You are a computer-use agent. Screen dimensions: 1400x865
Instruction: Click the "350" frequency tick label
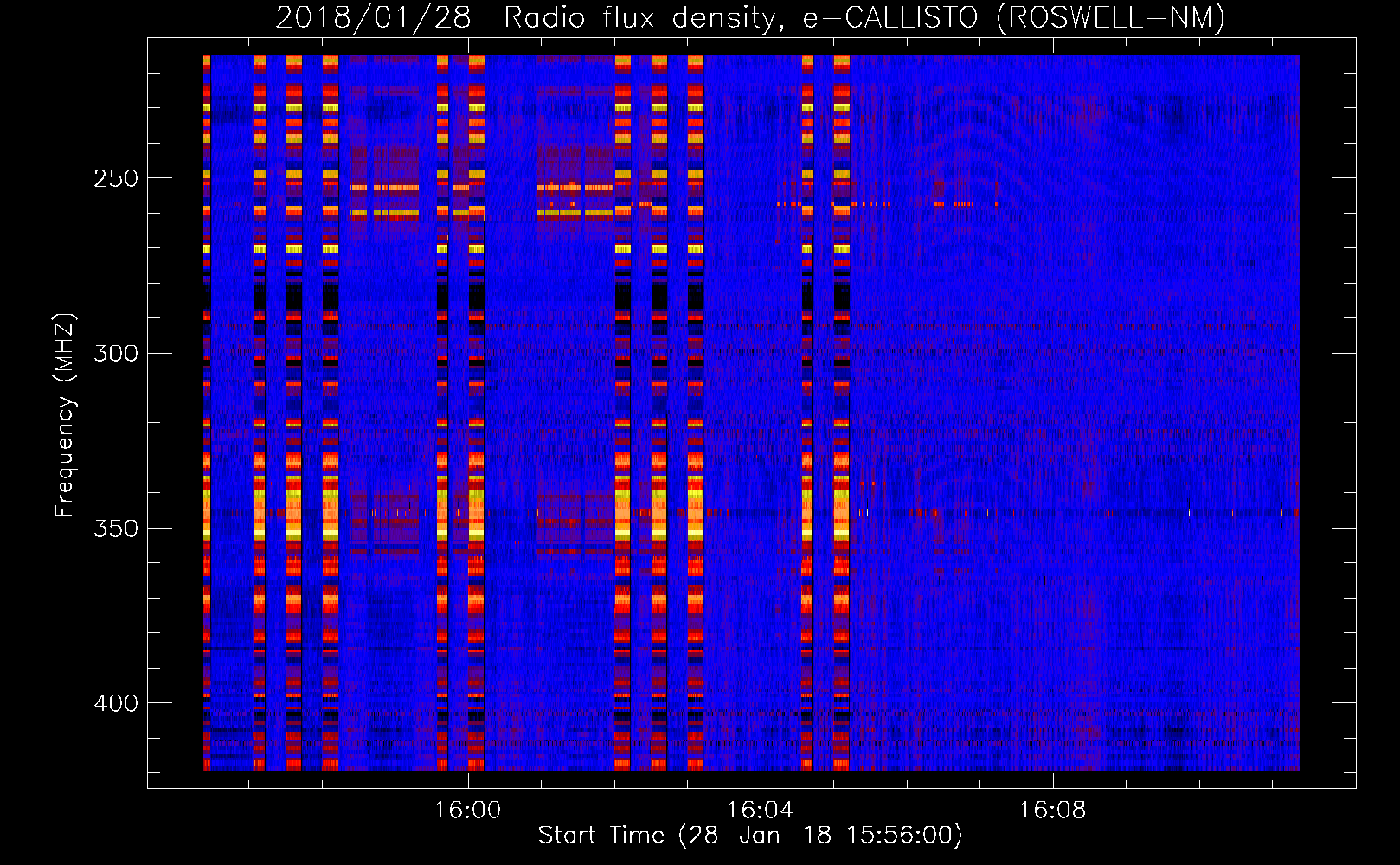116,529
